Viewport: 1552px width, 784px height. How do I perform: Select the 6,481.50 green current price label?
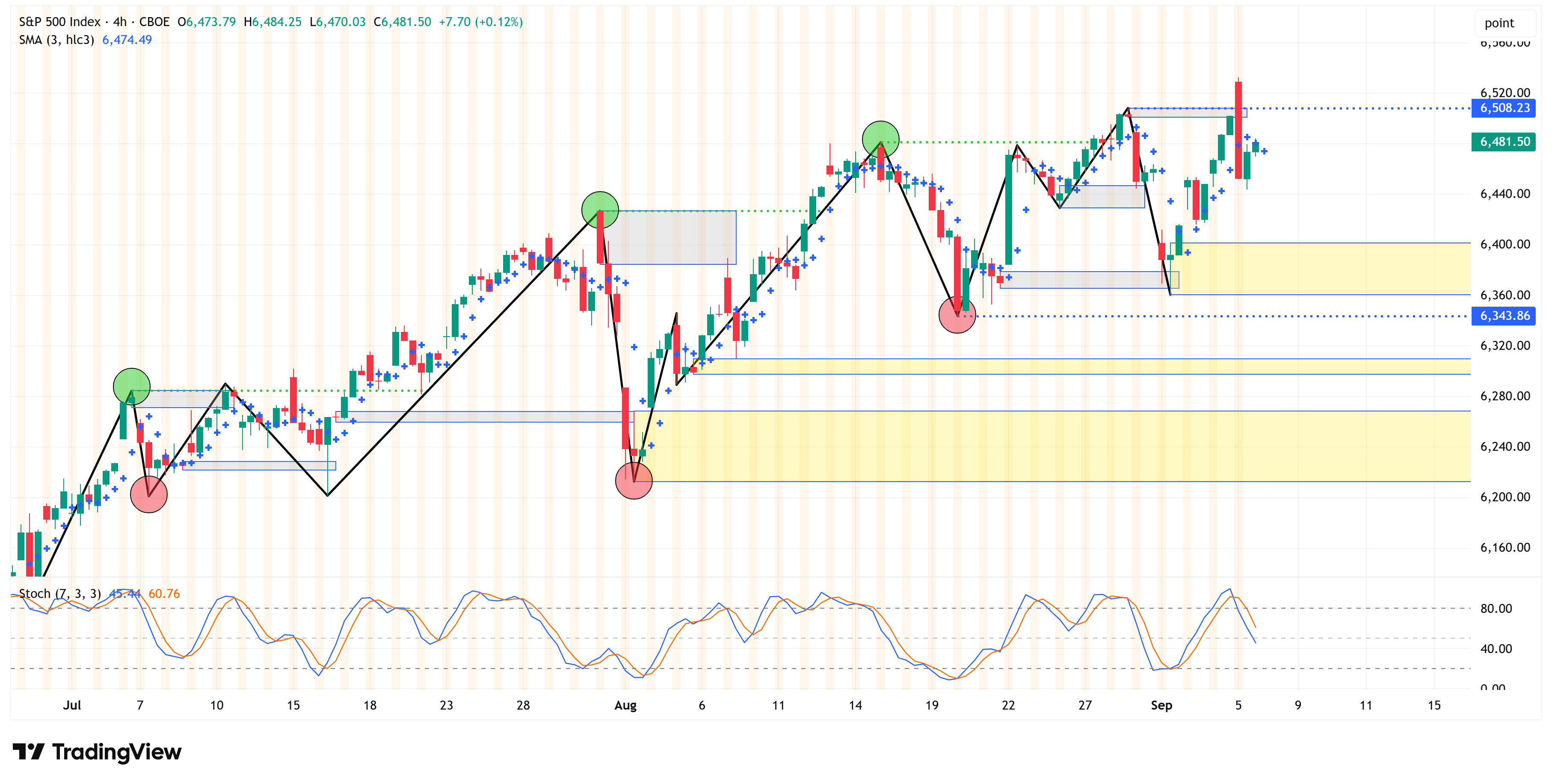pyautogui.click(x=1504, y=142)
